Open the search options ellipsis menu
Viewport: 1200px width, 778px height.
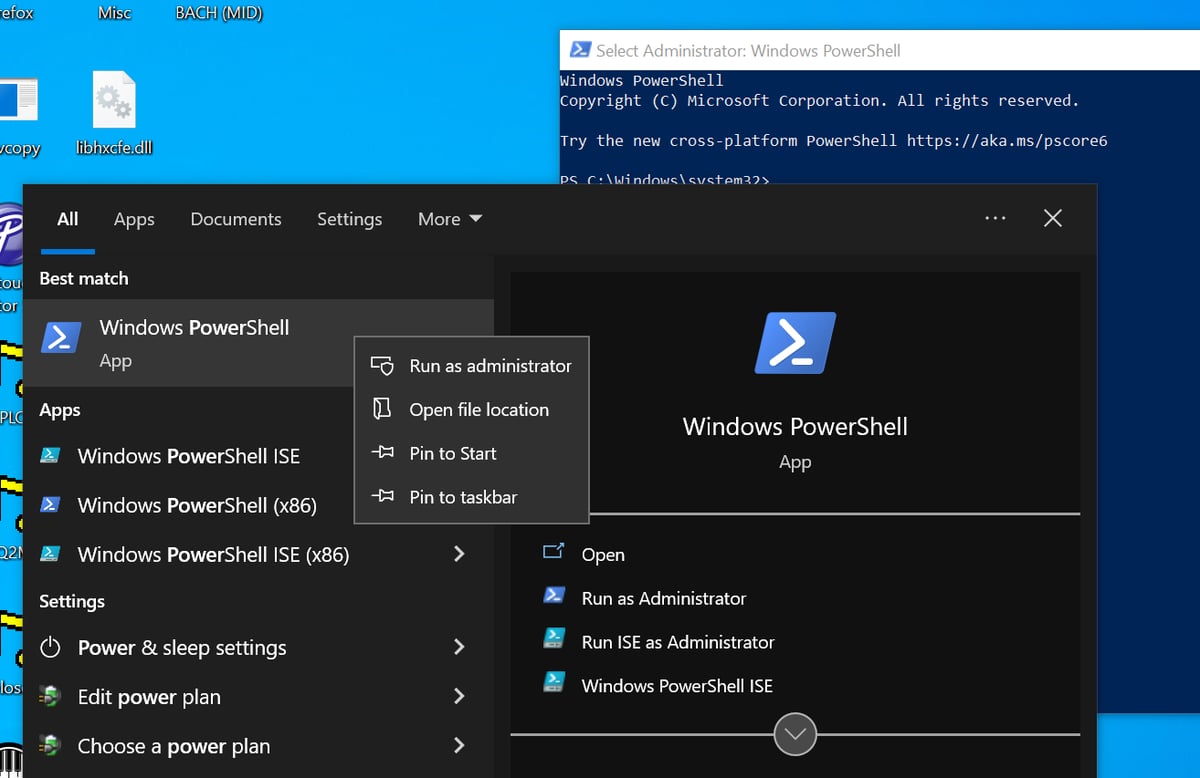(995, 218)
